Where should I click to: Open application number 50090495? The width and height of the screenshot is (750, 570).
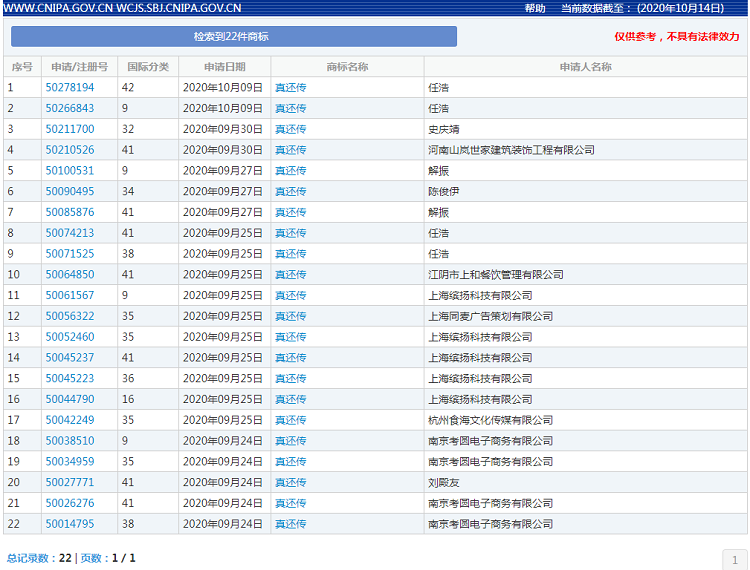click(70, 192)
